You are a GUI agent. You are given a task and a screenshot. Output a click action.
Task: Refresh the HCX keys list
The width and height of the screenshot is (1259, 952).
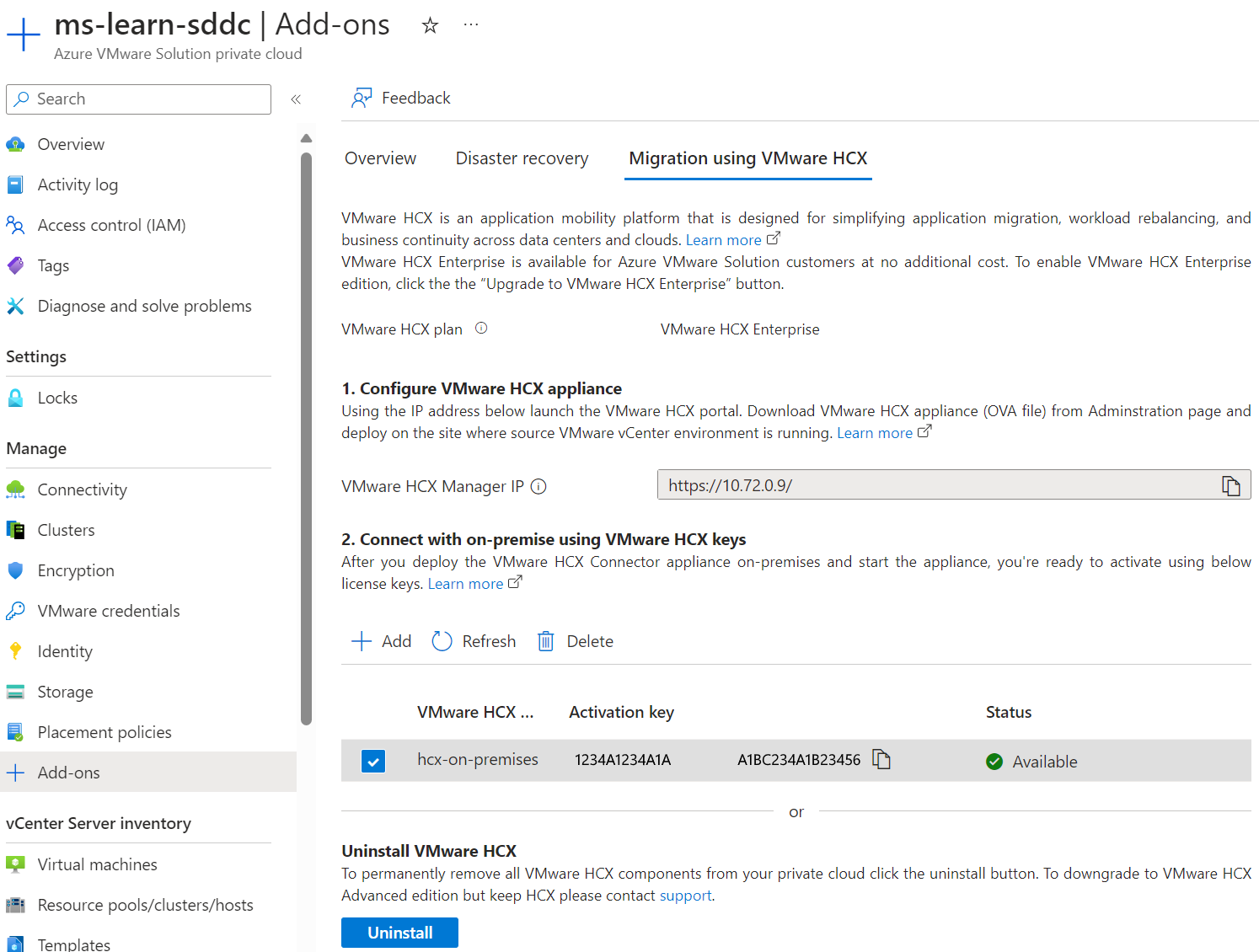click(474, 641)
